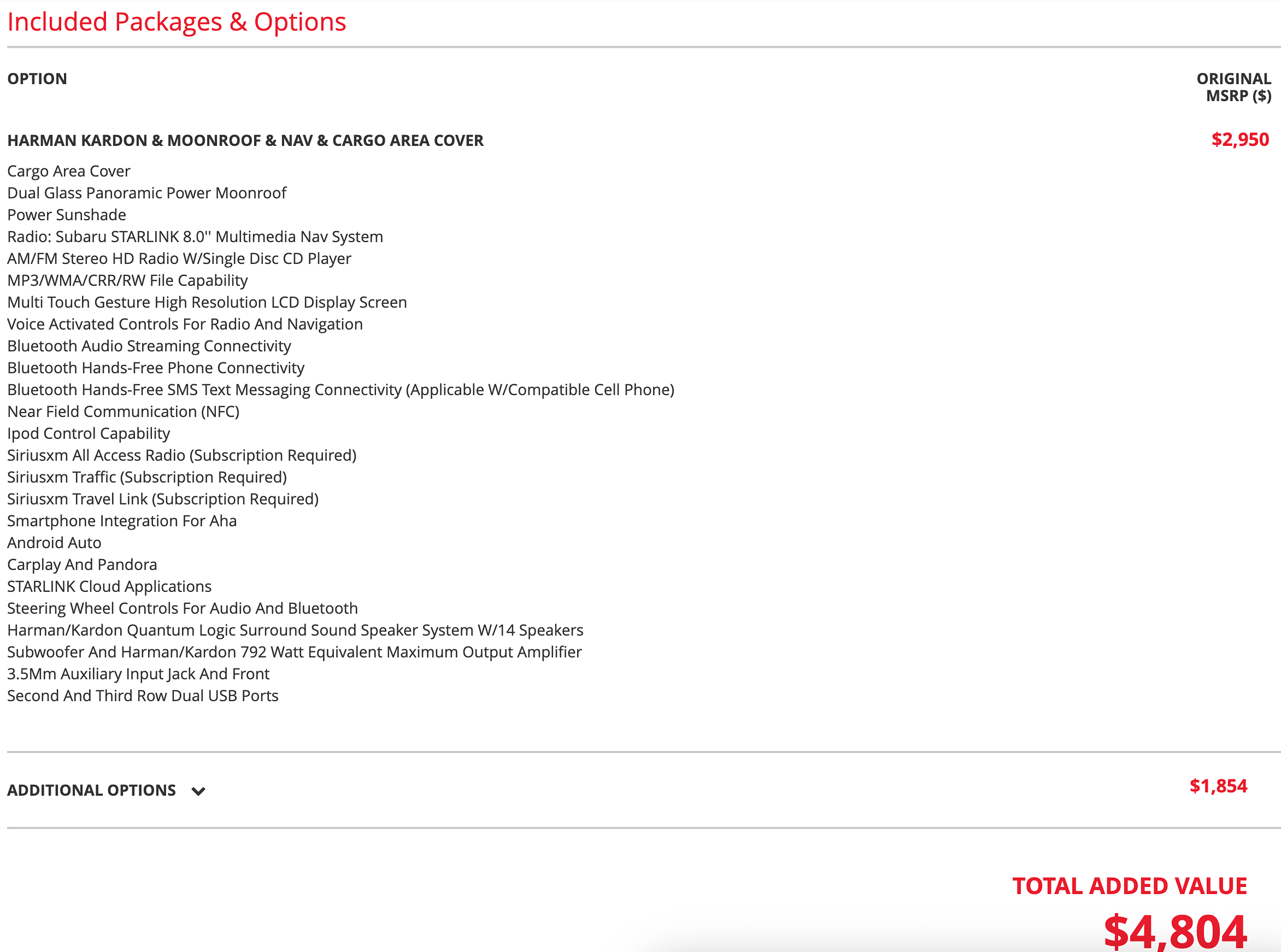Click the Original MSRP column header
Image resolution: width=1281 pixels, height=952 pixels.
coord(1233,87)
